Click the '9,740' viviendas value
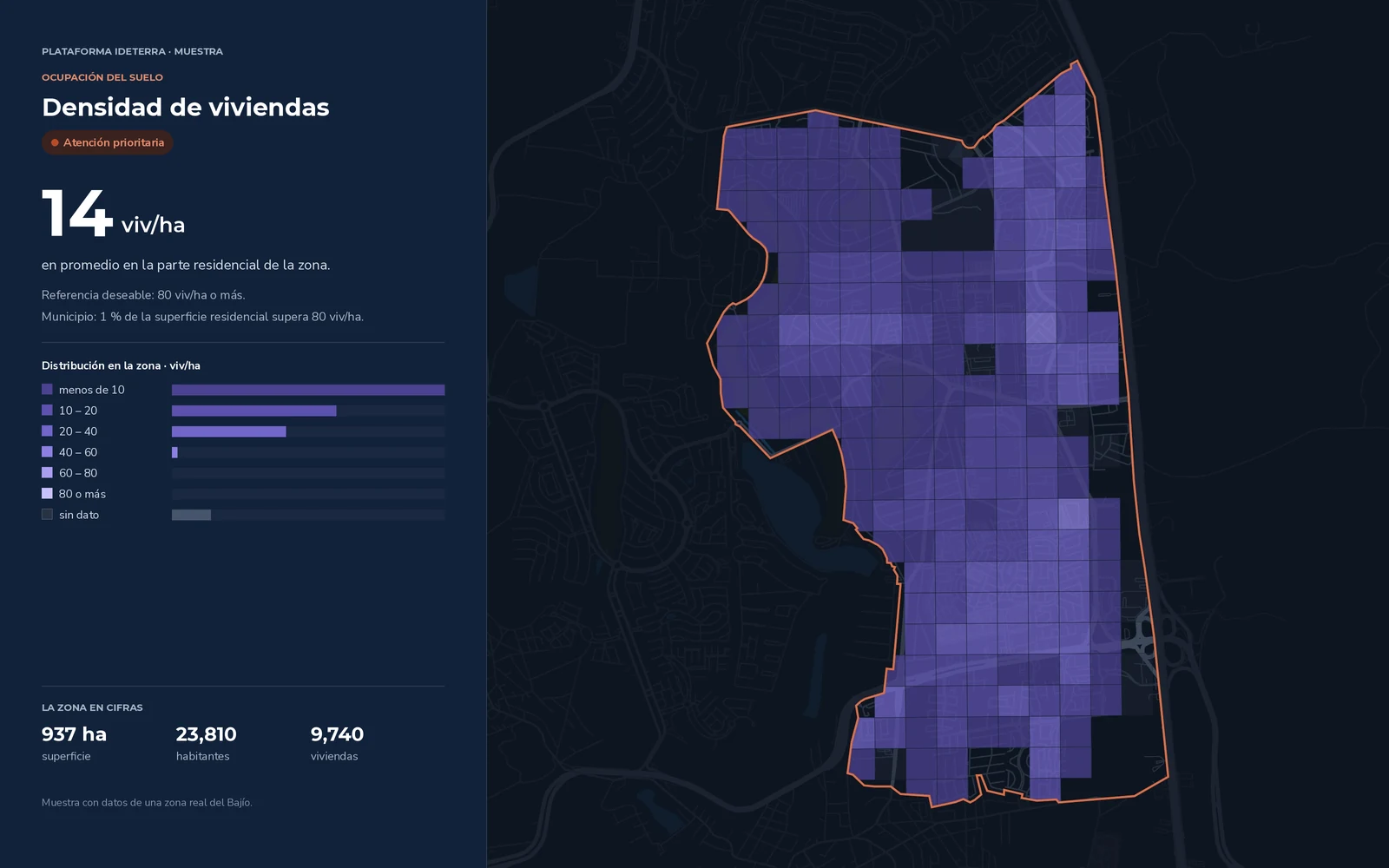Viewport: 1389px width, 868px height. click(337, 734)
